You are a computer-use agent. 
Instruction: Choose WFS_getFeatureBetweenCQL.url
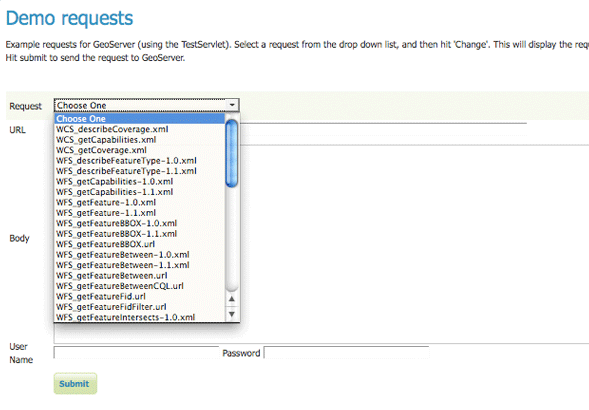click(140, 286)
